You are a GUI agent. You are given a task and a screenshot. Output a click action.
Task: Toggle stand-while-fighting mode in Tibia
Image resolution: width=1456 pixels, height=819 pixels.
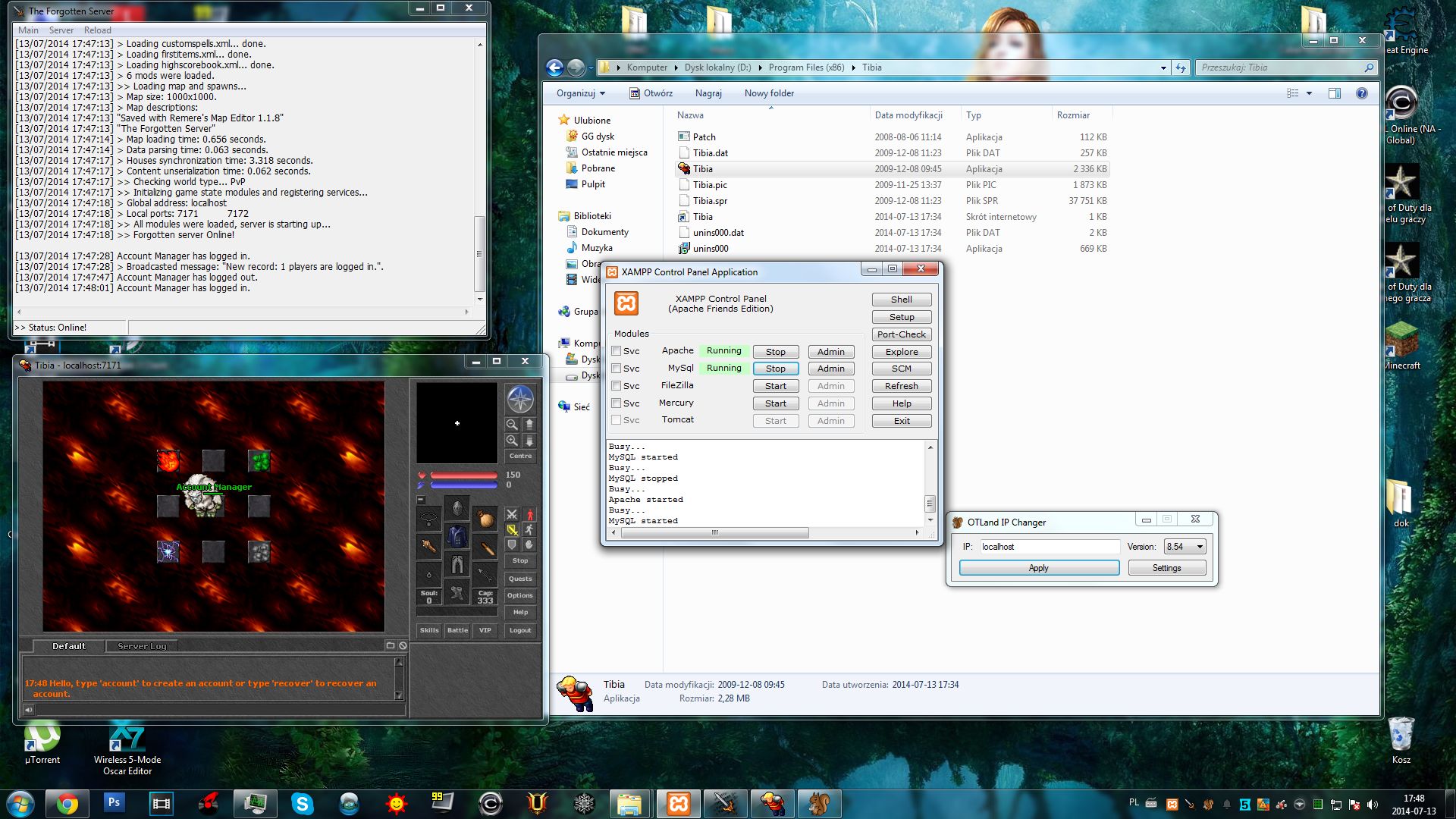point(529,514)
